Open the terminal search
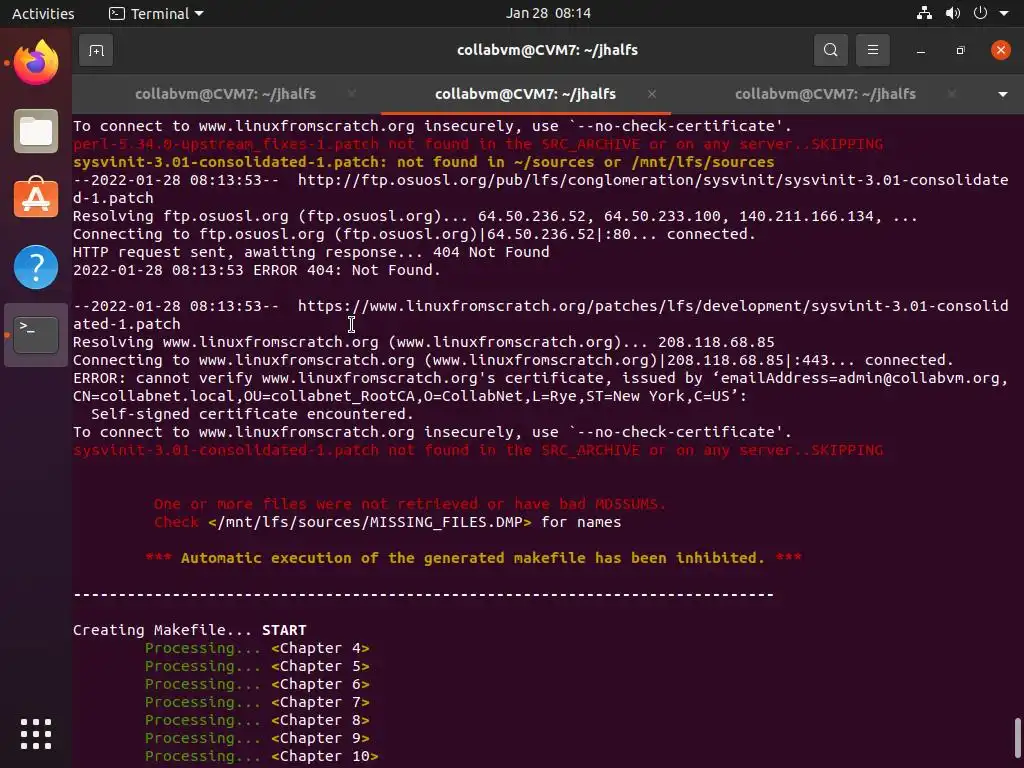Viewport: 1024px width, 768px height. [x=831, y=50]
